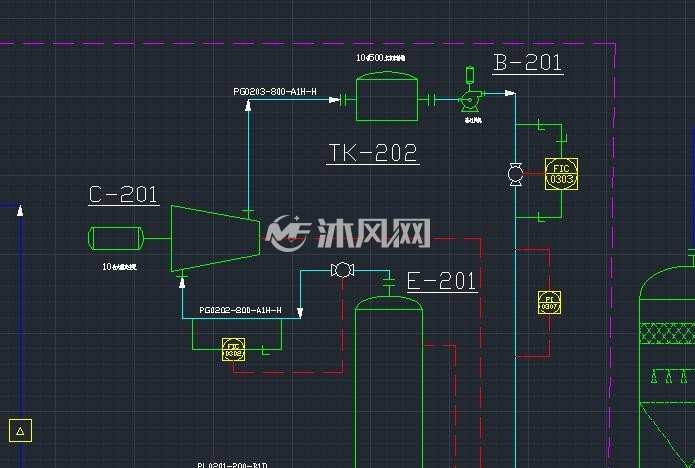Select the control valve beside FIC 0303
The height and width of the screenshot is (468, 695).
[x=515, y=174]
